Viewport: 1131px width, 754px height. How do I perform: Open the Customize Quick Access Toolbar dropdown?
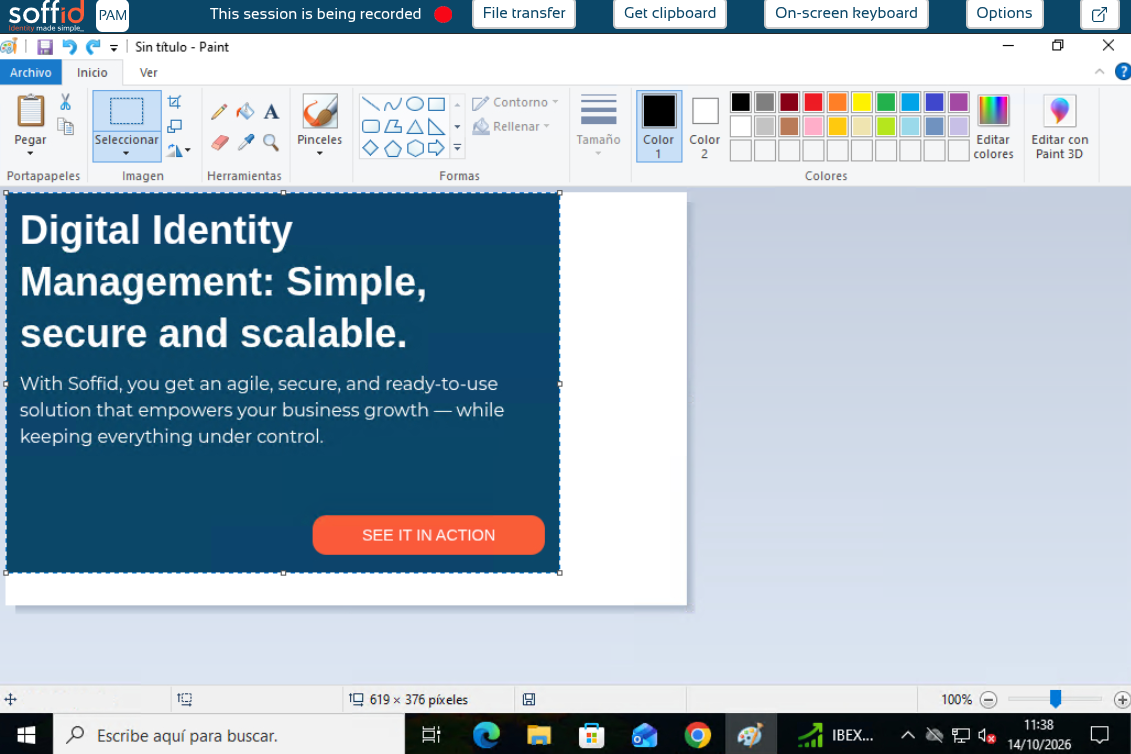click(114, 48)
